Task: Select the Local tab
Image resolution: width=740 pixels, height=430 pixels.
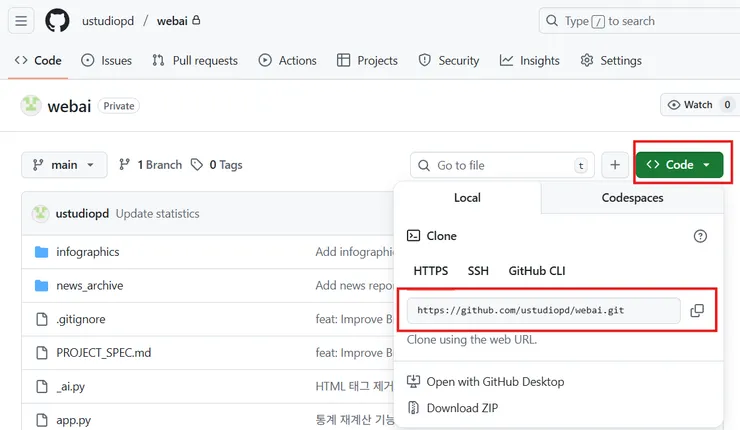Action: pyautogui.click(x=467, y=198)
